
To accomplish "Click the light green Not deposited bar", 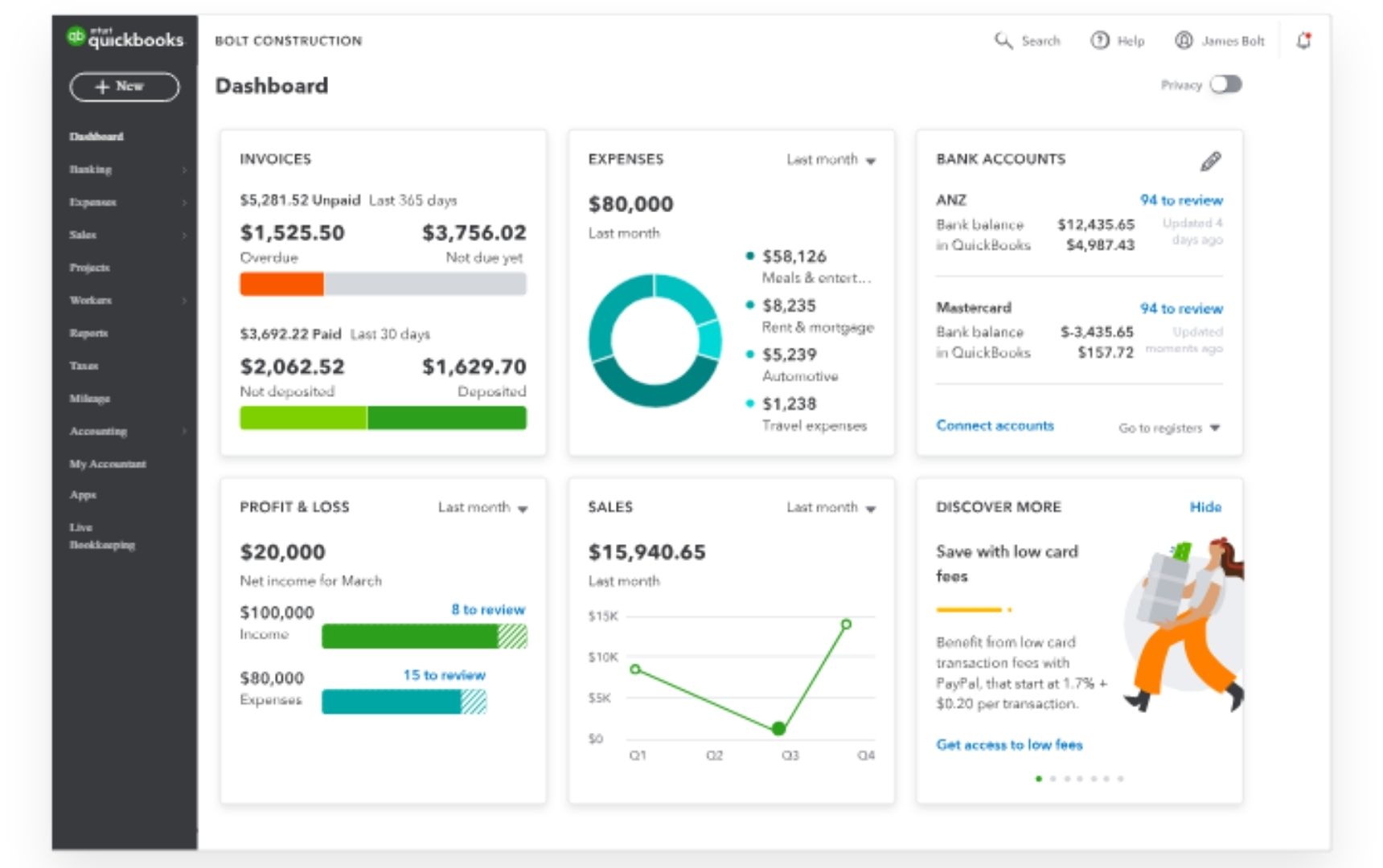I will click(x=303, y=418).
